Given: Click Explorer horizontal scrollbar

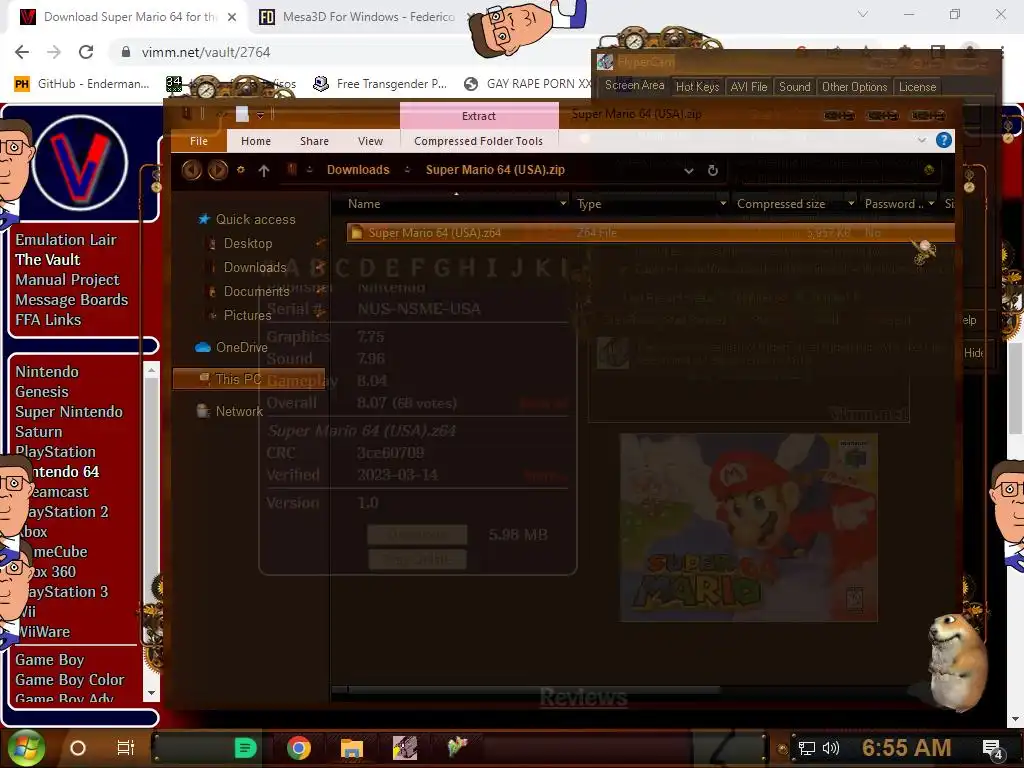Looking at the screenshot, I should tap(534, 689).
